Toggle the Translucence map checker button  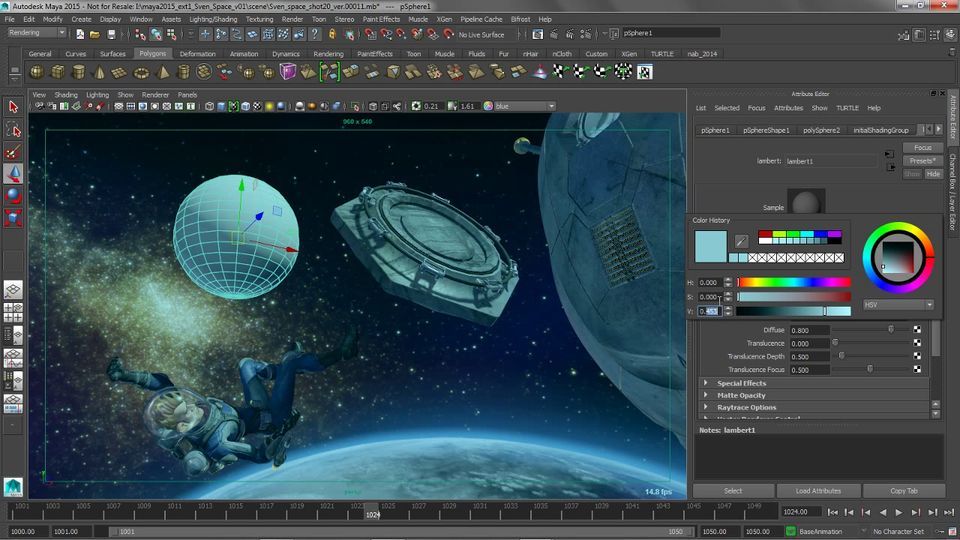click(x=917, y=343)
